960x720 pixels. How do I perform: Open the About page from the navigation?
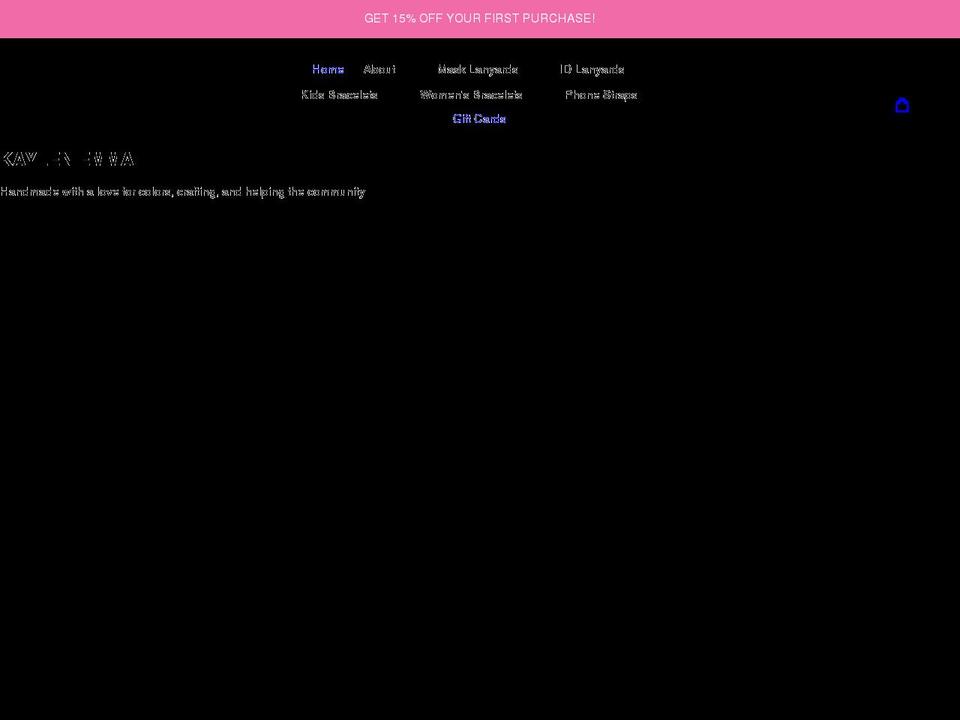point(380,69)
